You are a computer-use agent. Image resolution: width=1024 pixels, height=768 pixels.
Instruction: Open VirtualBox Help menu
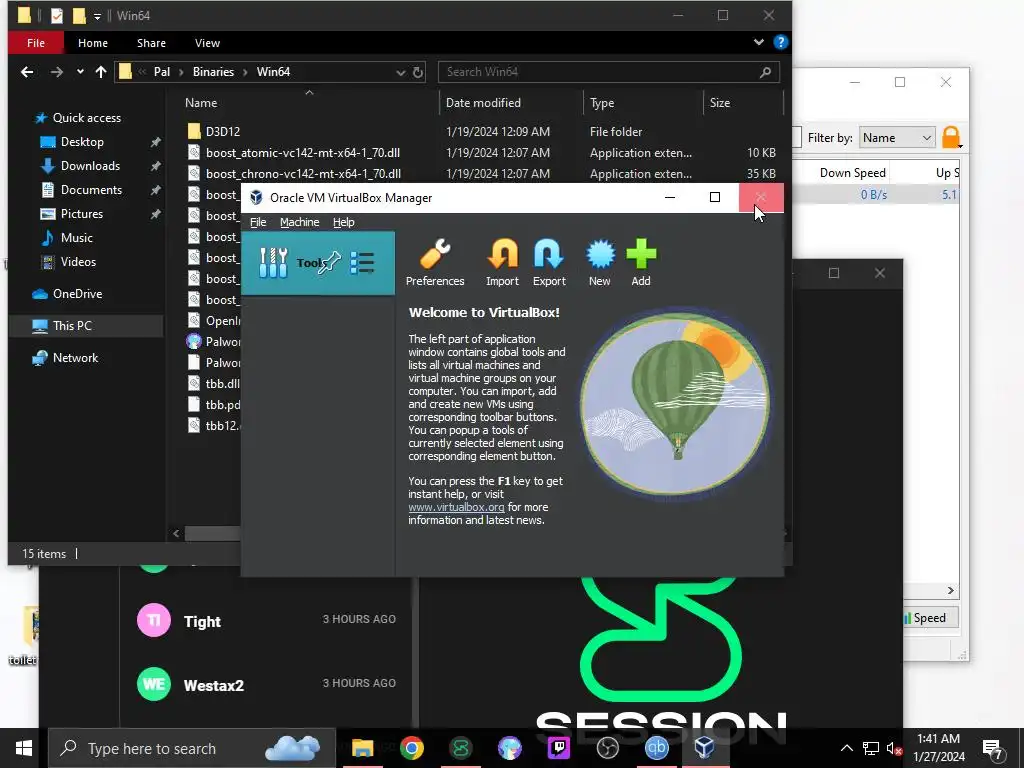point(344,222)
